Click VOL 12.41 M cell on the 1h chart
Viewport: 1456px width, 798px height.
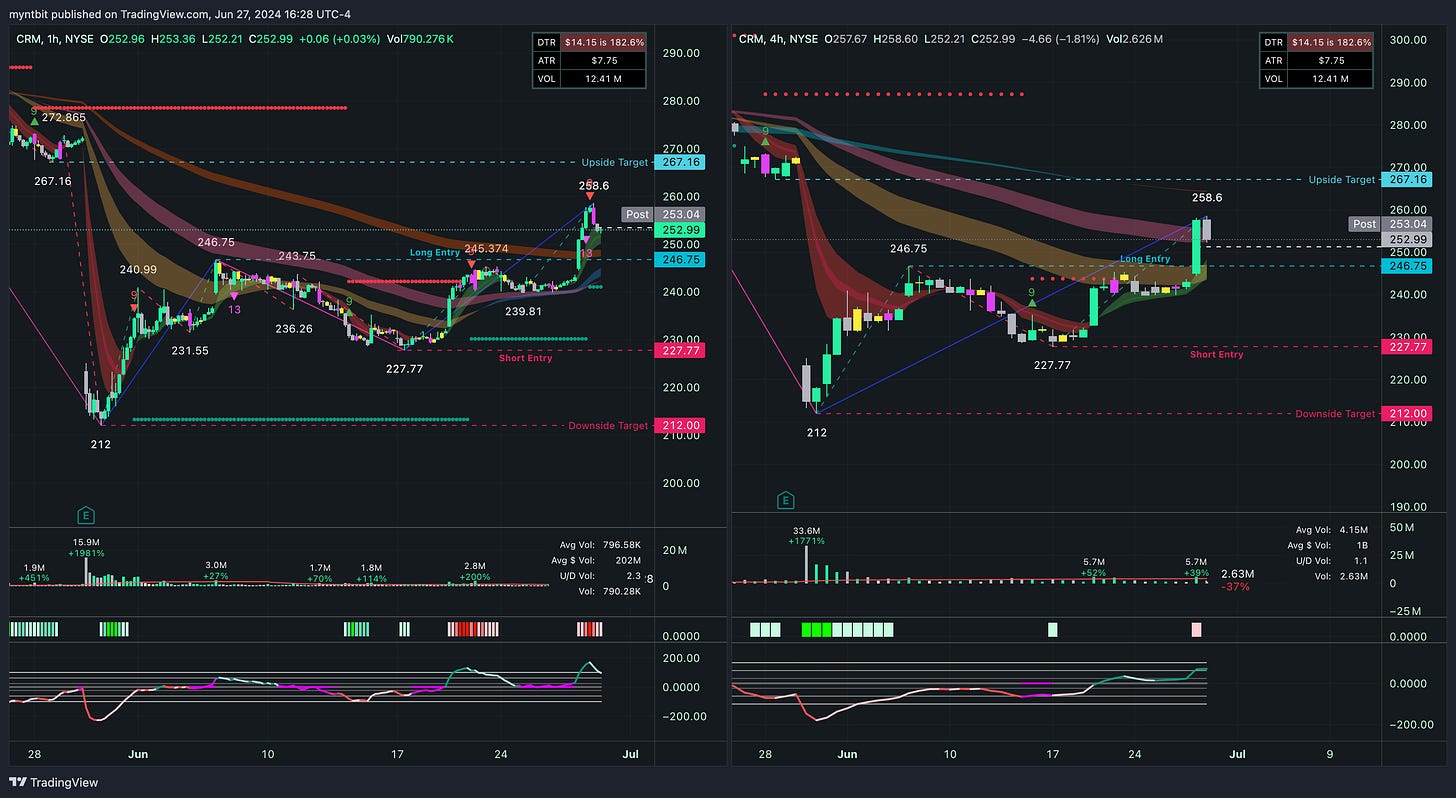click(605, 78)
